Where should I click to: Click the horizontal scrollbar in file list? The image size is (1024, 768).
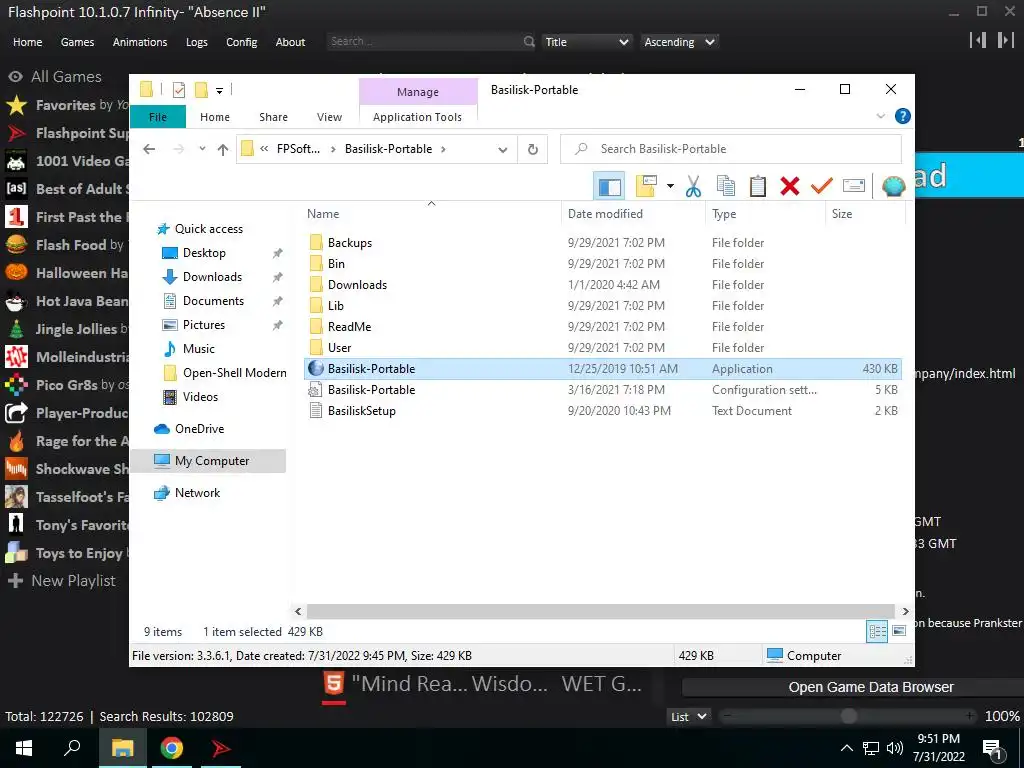pos(600,611)
